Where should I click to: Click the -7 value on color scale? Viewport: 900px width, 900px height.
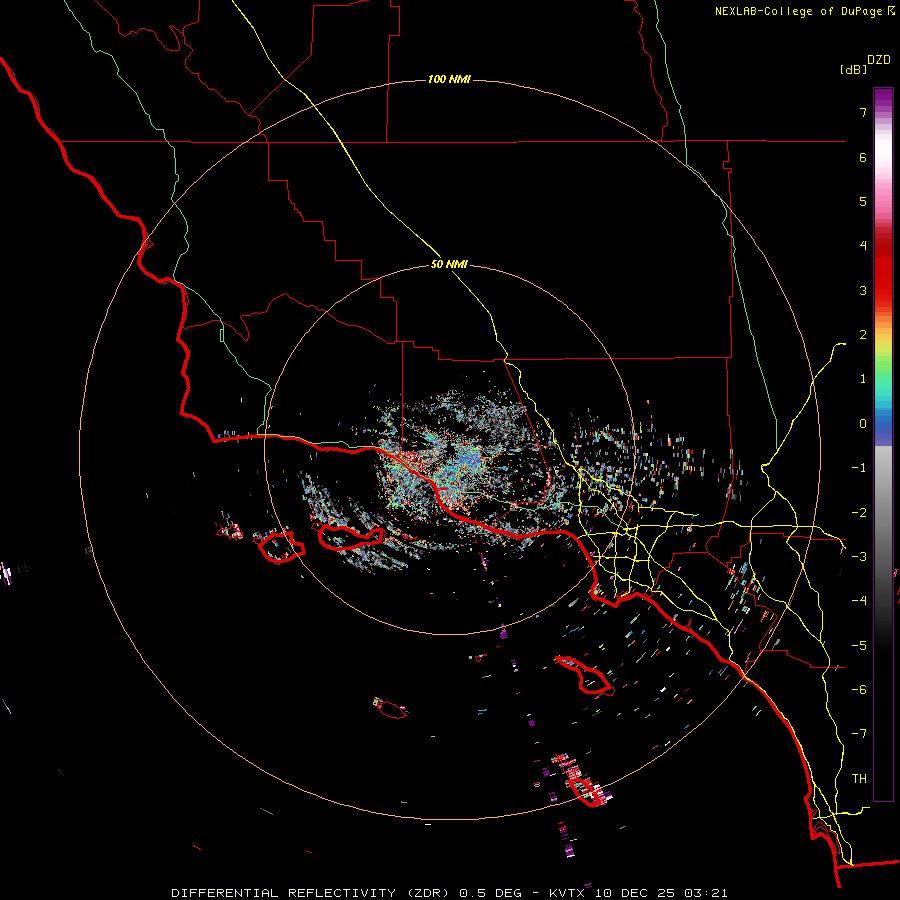point(859,734)
